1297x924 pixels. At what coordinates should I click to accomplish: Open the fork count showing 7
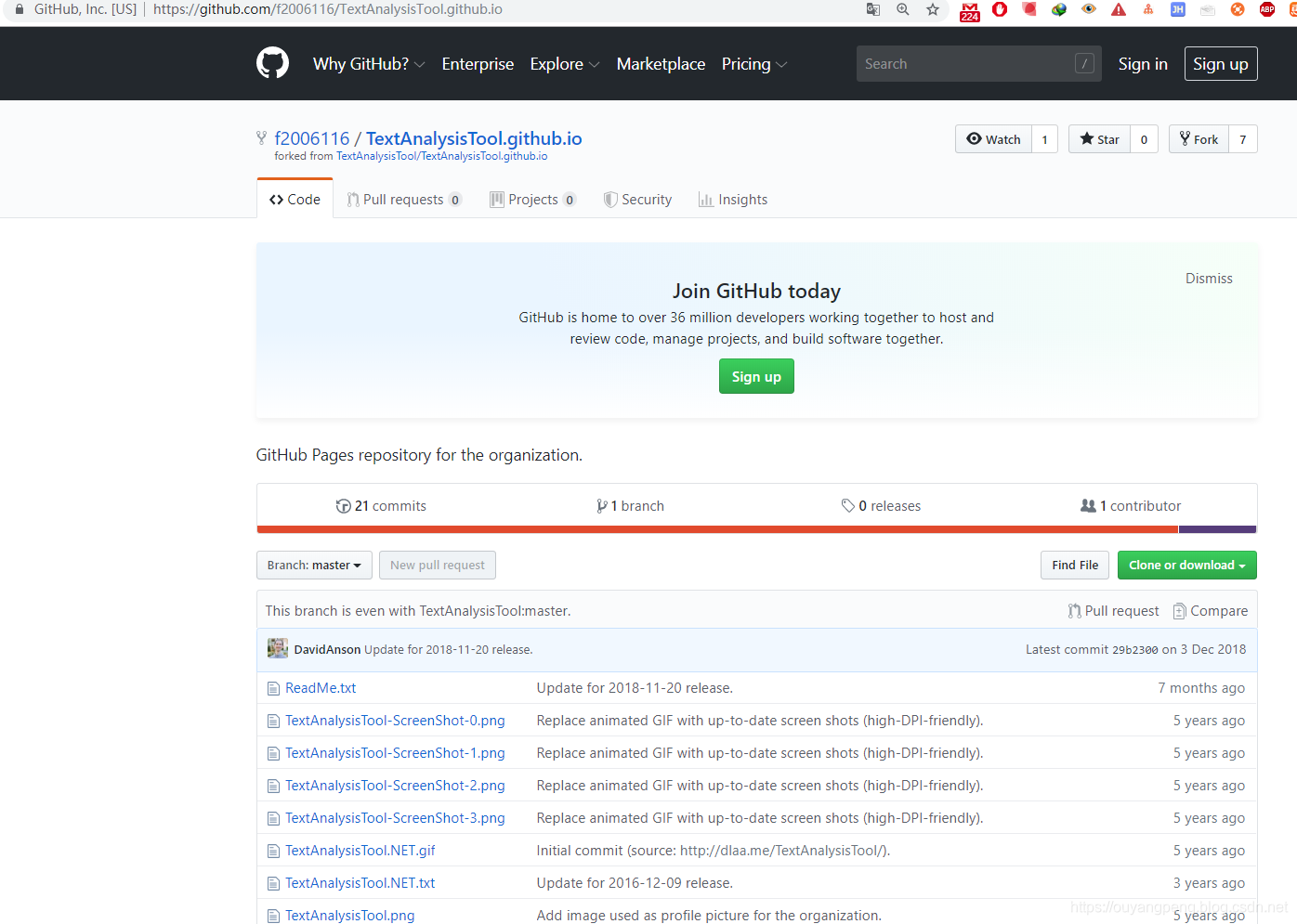point(1243,139)
